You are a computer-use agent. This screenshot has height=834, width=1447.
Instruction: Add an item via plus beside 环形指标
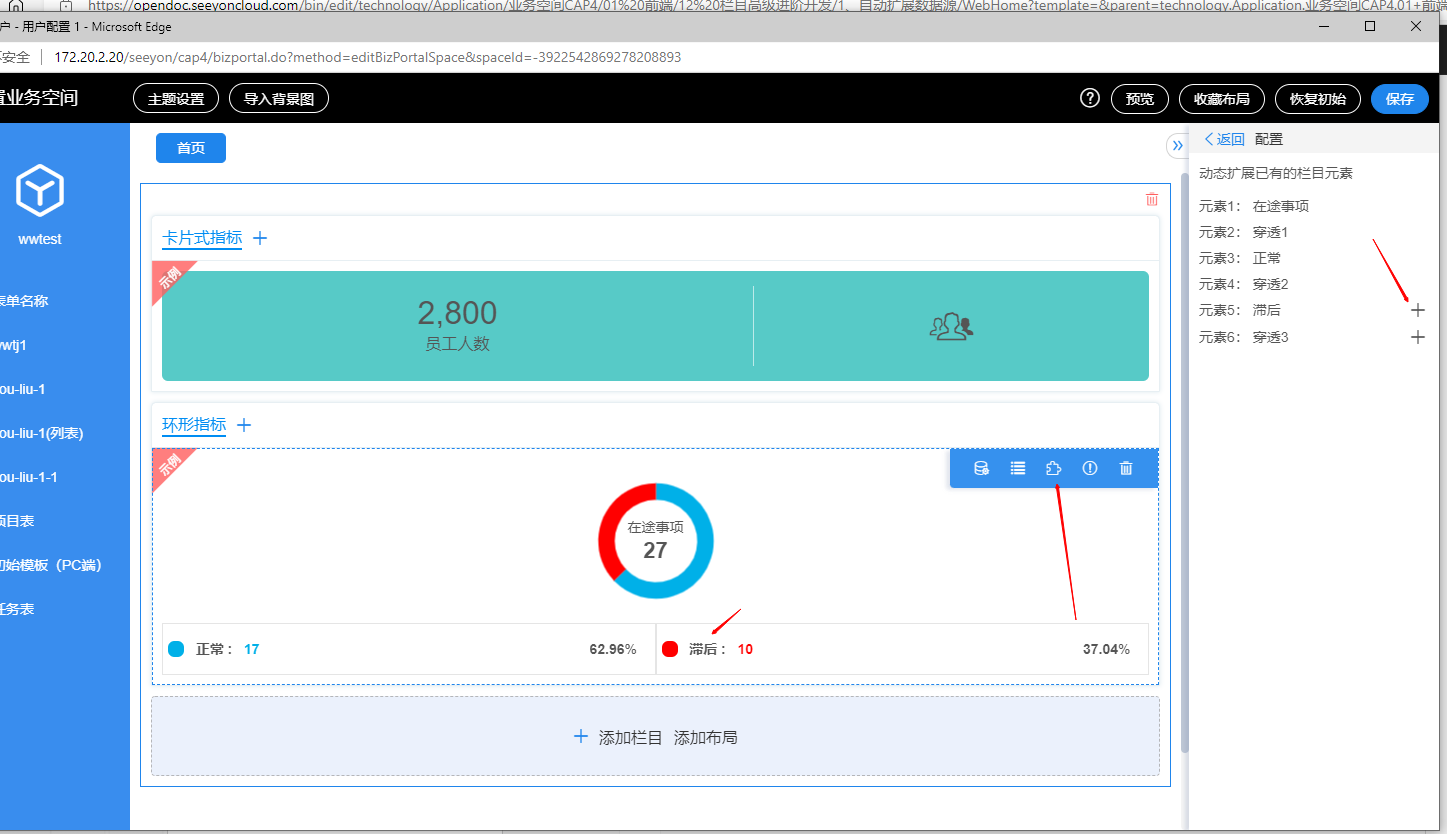click(x=244, y=425)
